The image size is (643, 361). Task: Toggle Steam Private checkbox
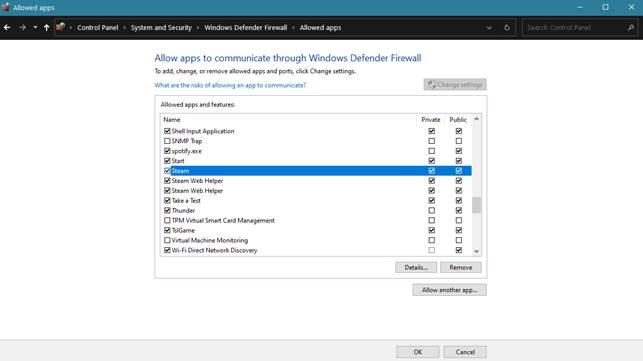coord(431,171)
